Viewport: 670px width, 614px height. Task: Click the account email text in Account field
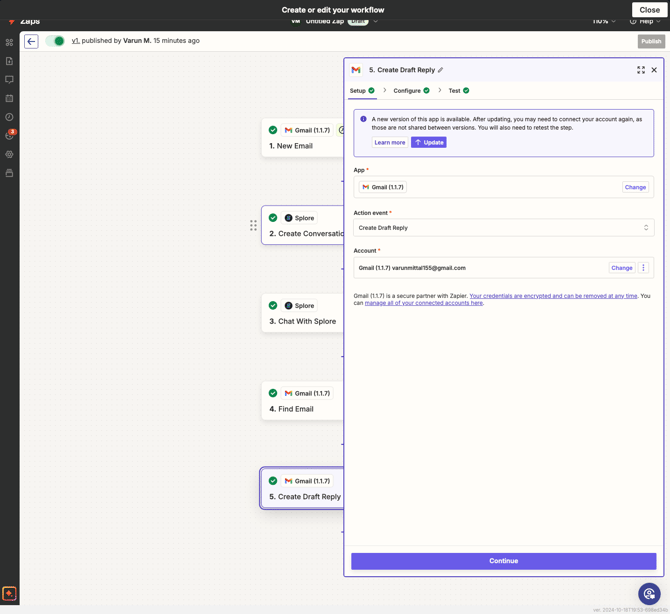[x=412, y=268]
